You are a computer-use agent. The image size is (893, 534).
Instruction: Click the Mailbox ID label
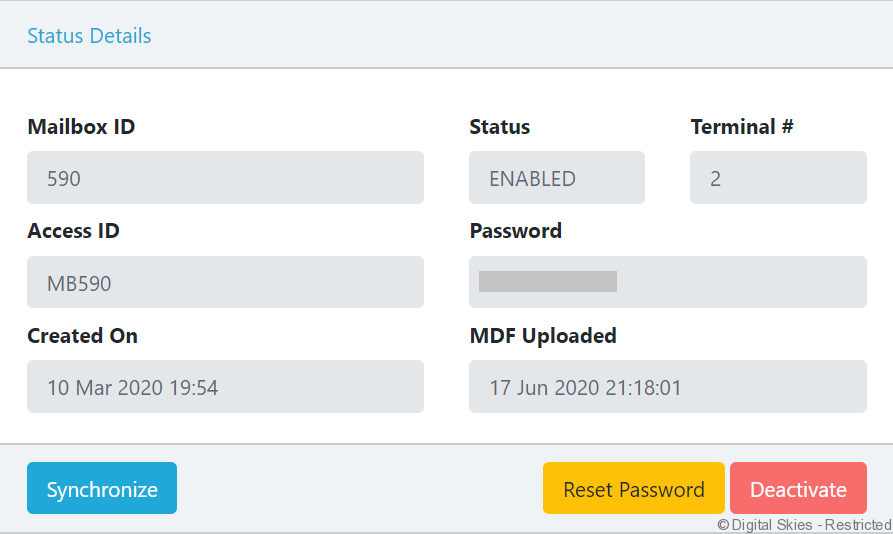pos(81,127)
